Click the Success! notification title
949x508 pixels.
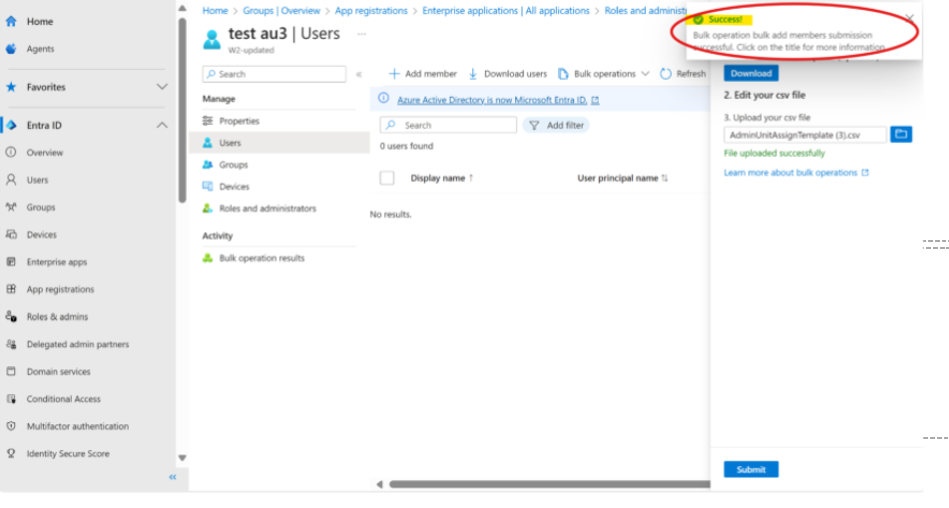(x=725, y=19)
